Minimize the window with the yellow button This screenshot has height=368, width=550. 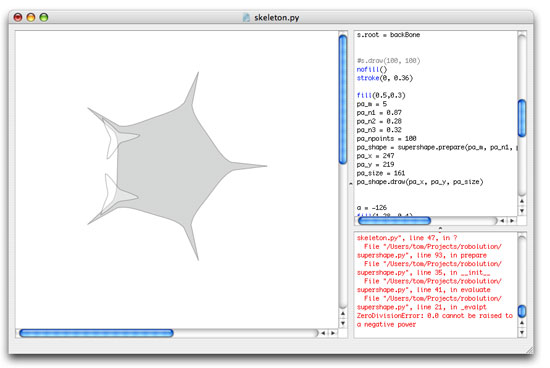point(31,17)
